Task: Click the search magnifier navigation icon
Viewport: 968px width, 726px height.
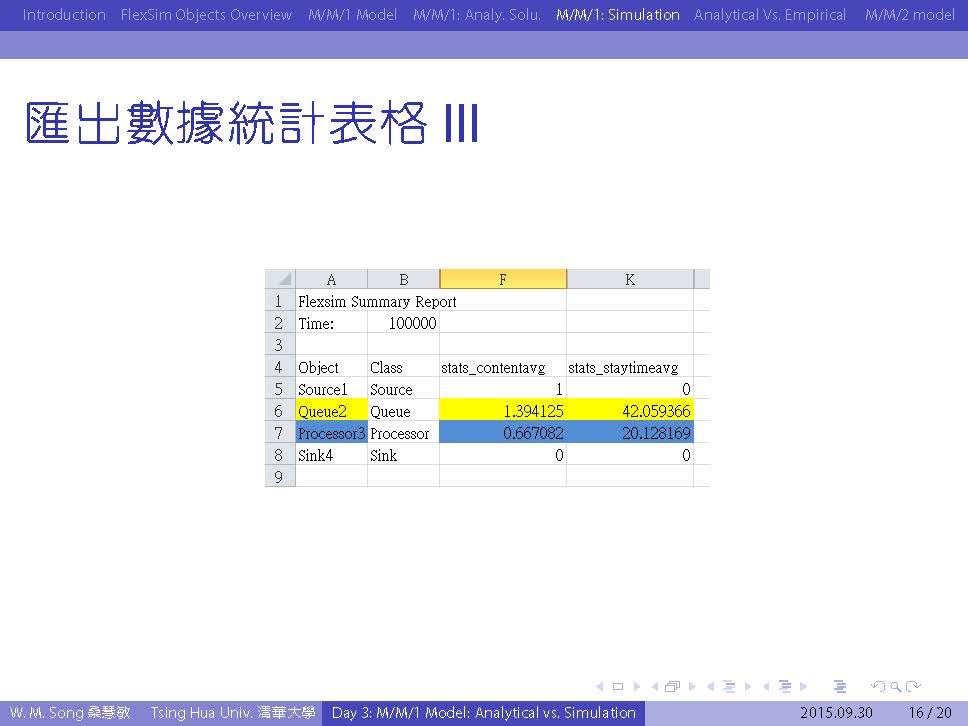Action: pos(895,687)
